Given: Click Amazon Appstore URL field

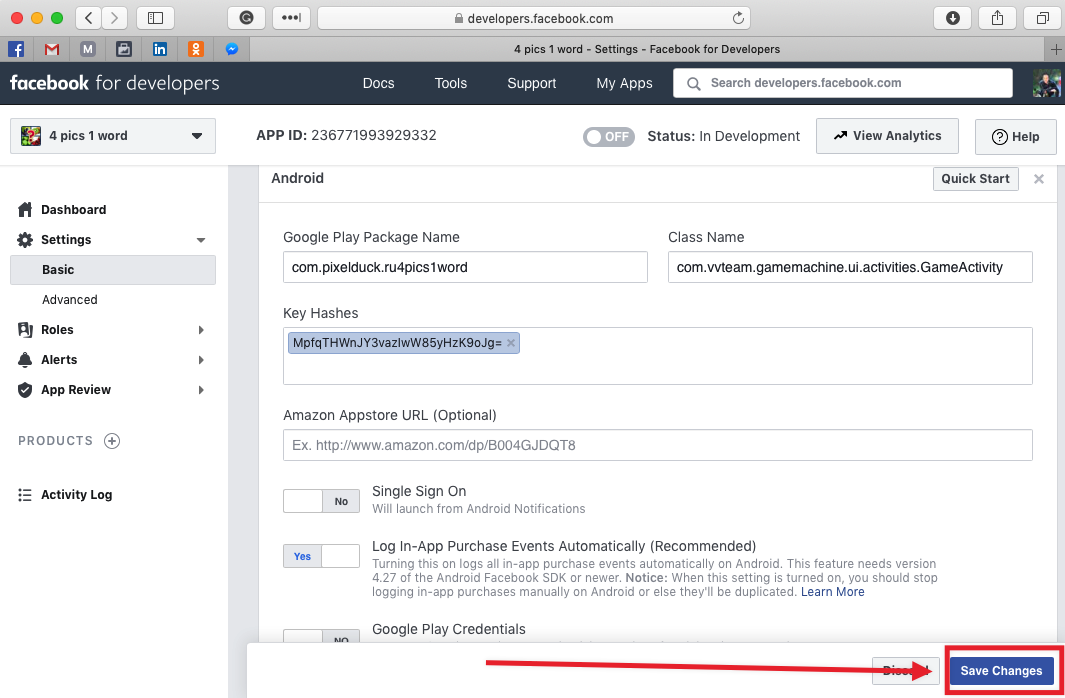Looking at the screenshot, I should pos(657,445).
